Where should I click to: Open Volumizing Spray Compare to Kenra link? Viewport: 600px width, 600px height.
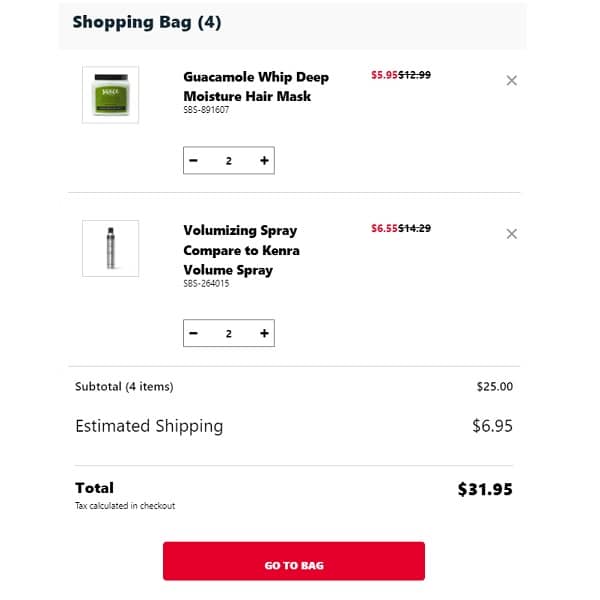pyautogui.click(x=241, y=250)
